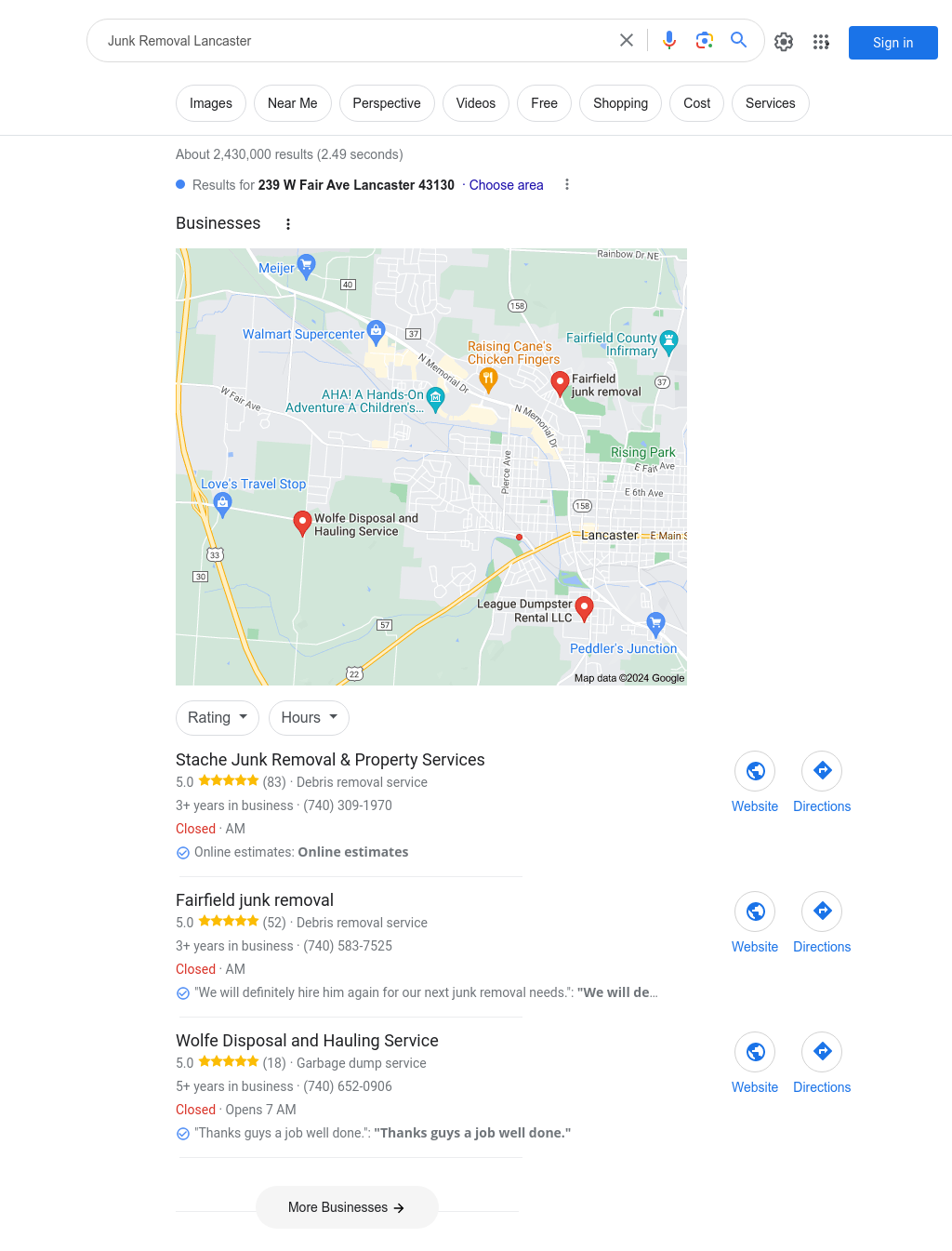Clear the search box with the X icon
952x1251 pixels.
pos(627,40)
